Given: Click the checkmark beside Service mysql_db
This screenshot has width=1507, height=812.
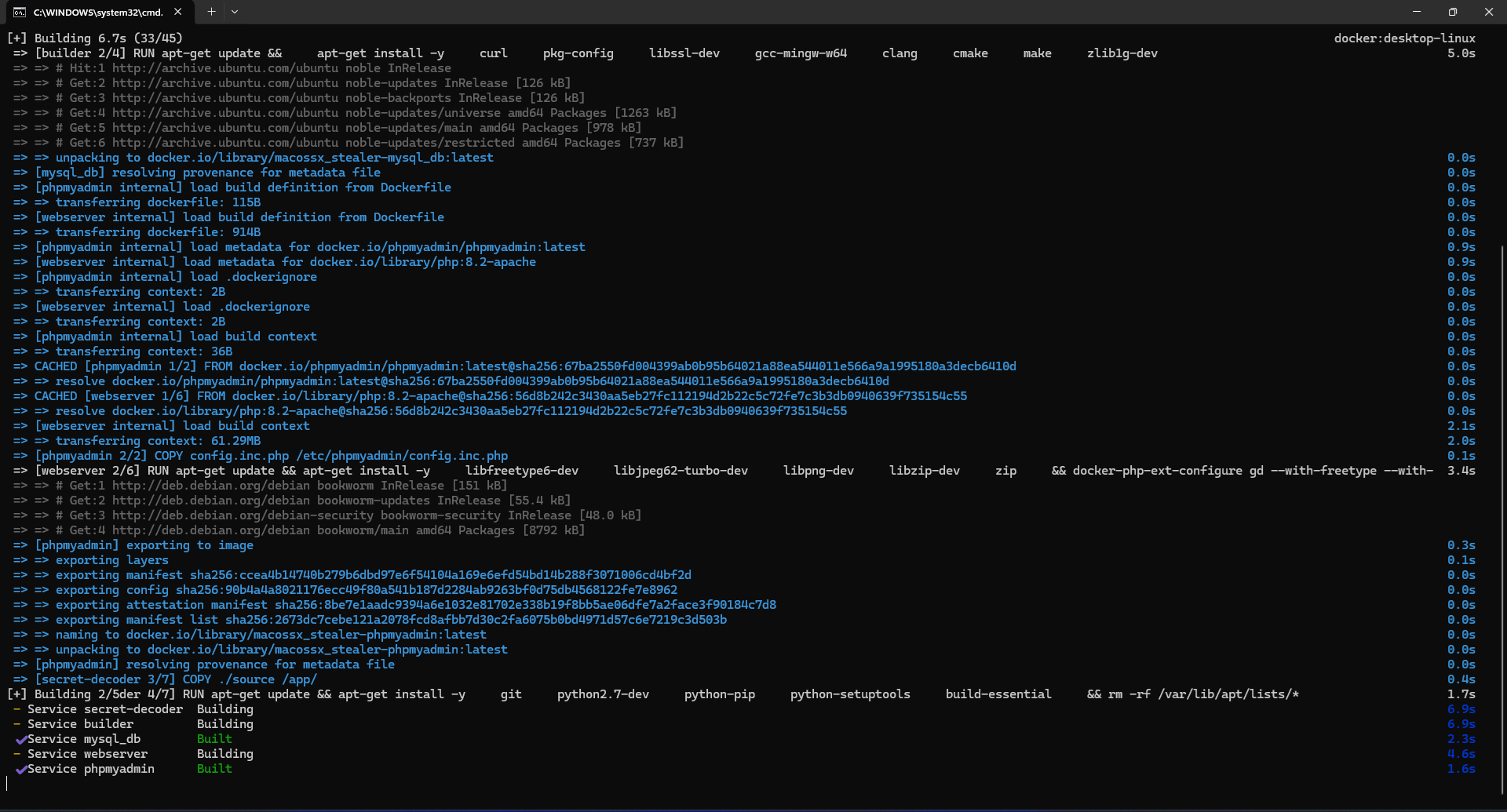Looking at the screenshot, I should pyautogui.click(x=21, y=739).
